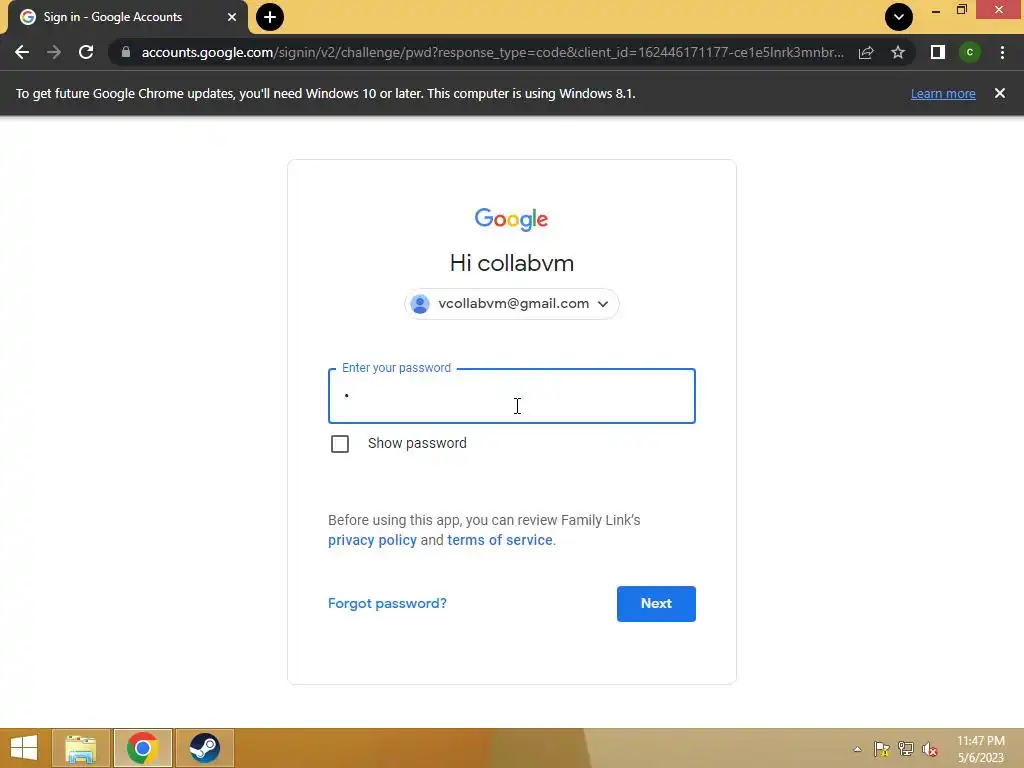Bookmark this tab with the star
Viewport: 1024px width, 768px height.
(898, 52)
